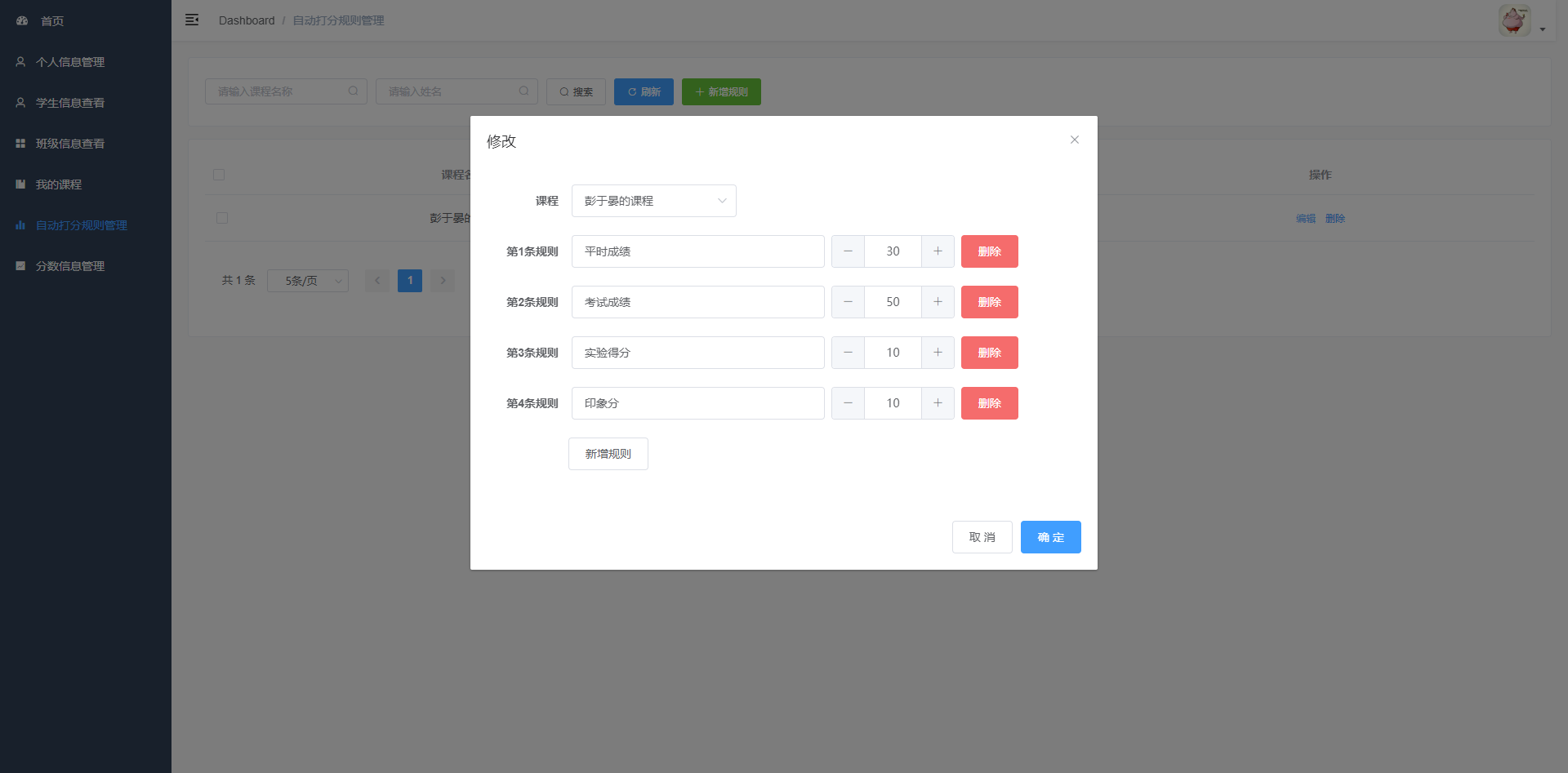Click the 首页 dashboard icon in sidebar

click(x=22, y=20)
